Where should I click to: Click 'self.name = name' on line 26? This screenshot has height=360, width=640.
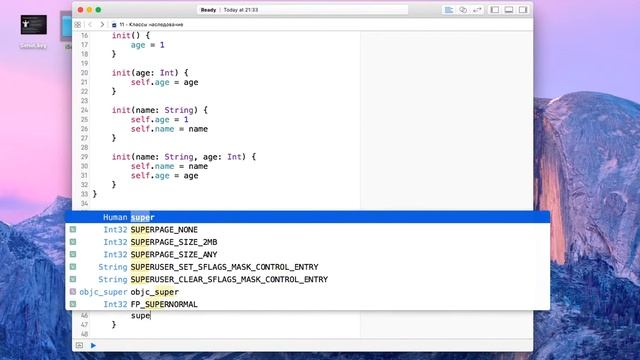[169, 129]
